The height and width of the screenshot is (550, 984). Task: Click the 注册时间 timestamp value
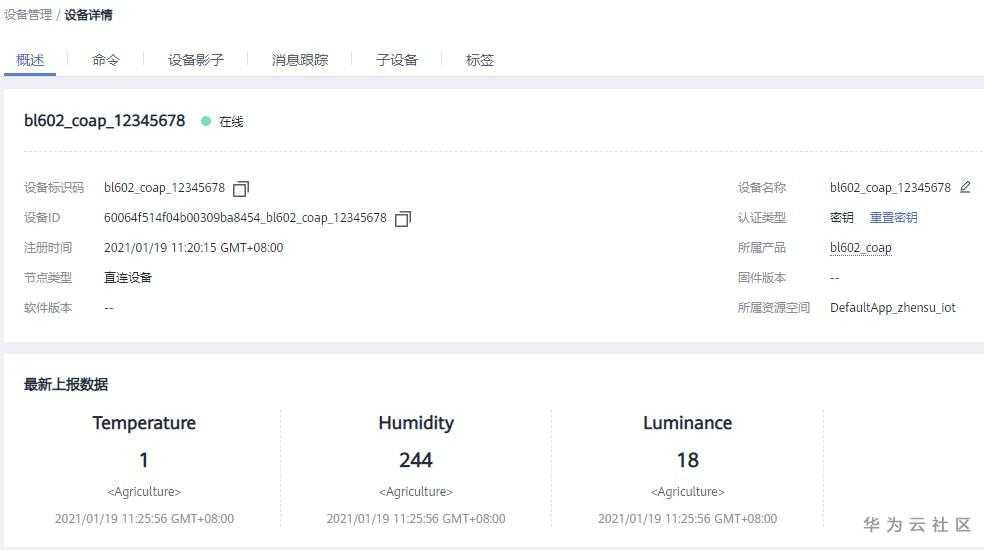(193, 248)
